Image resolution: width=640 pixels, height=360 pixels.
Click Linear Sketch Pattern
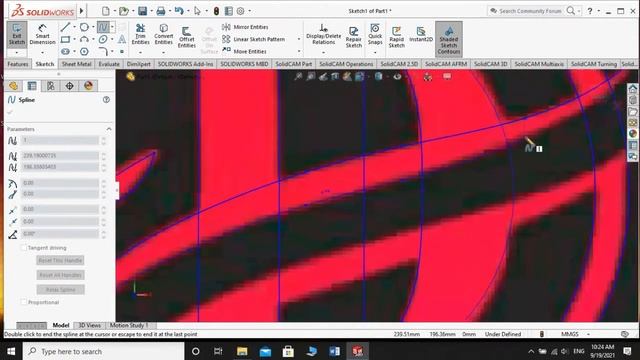pos(253,39)
